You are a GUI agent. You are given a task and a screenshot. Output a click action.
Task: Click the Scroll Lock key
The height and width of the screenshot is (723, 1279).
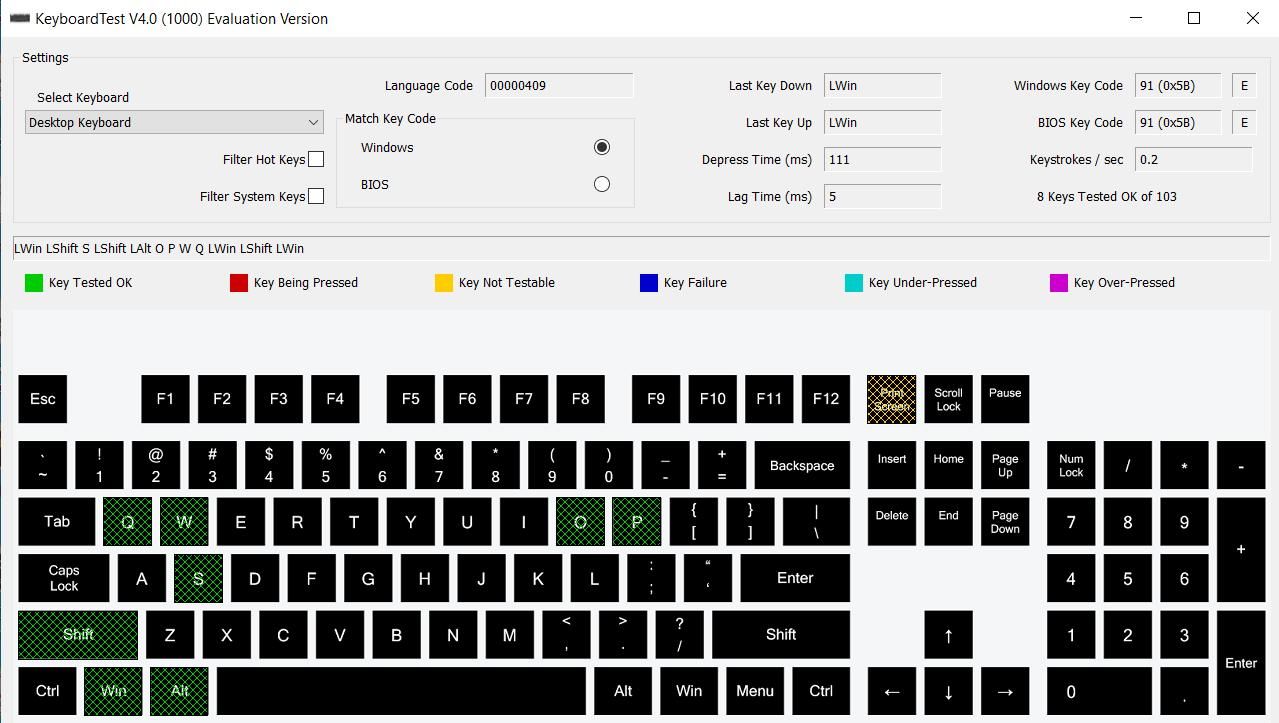(948, 399)
